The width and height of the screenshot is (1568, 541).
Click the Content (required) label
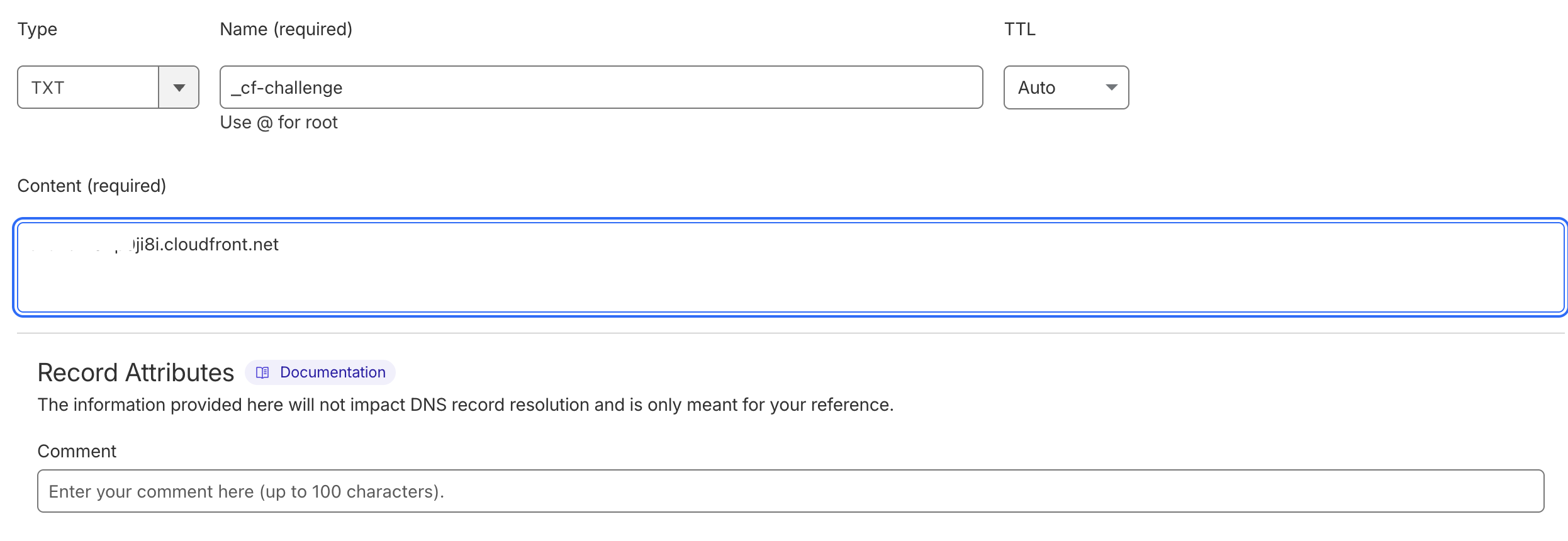[92, 186]
